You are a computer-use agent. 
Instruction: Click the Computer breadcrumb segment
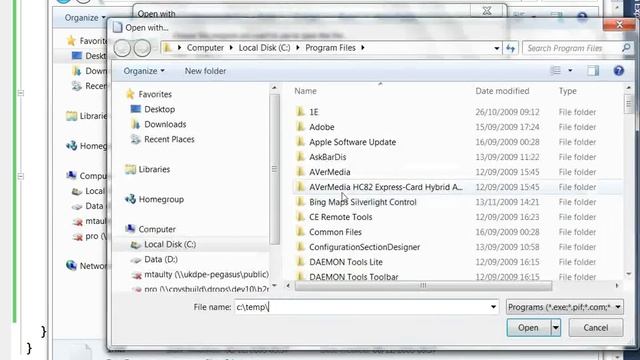tap(205, 48)
